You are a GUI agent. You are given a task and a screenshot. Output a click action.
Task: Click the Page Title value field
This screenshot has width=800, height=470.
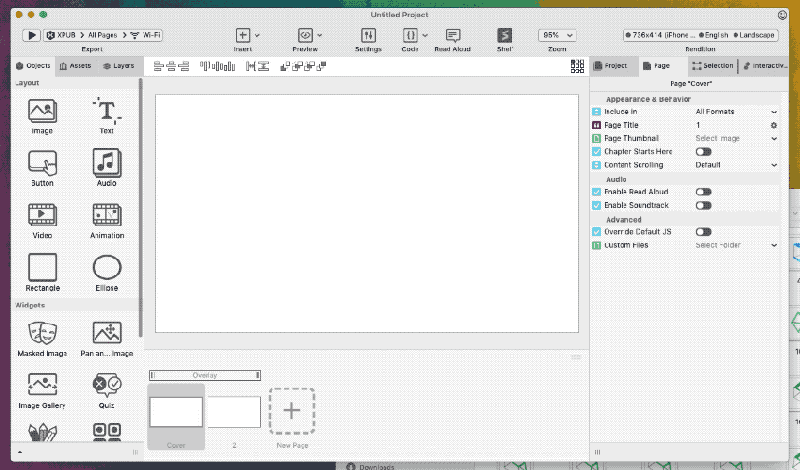pyautogui.click(x=731, y=125)
